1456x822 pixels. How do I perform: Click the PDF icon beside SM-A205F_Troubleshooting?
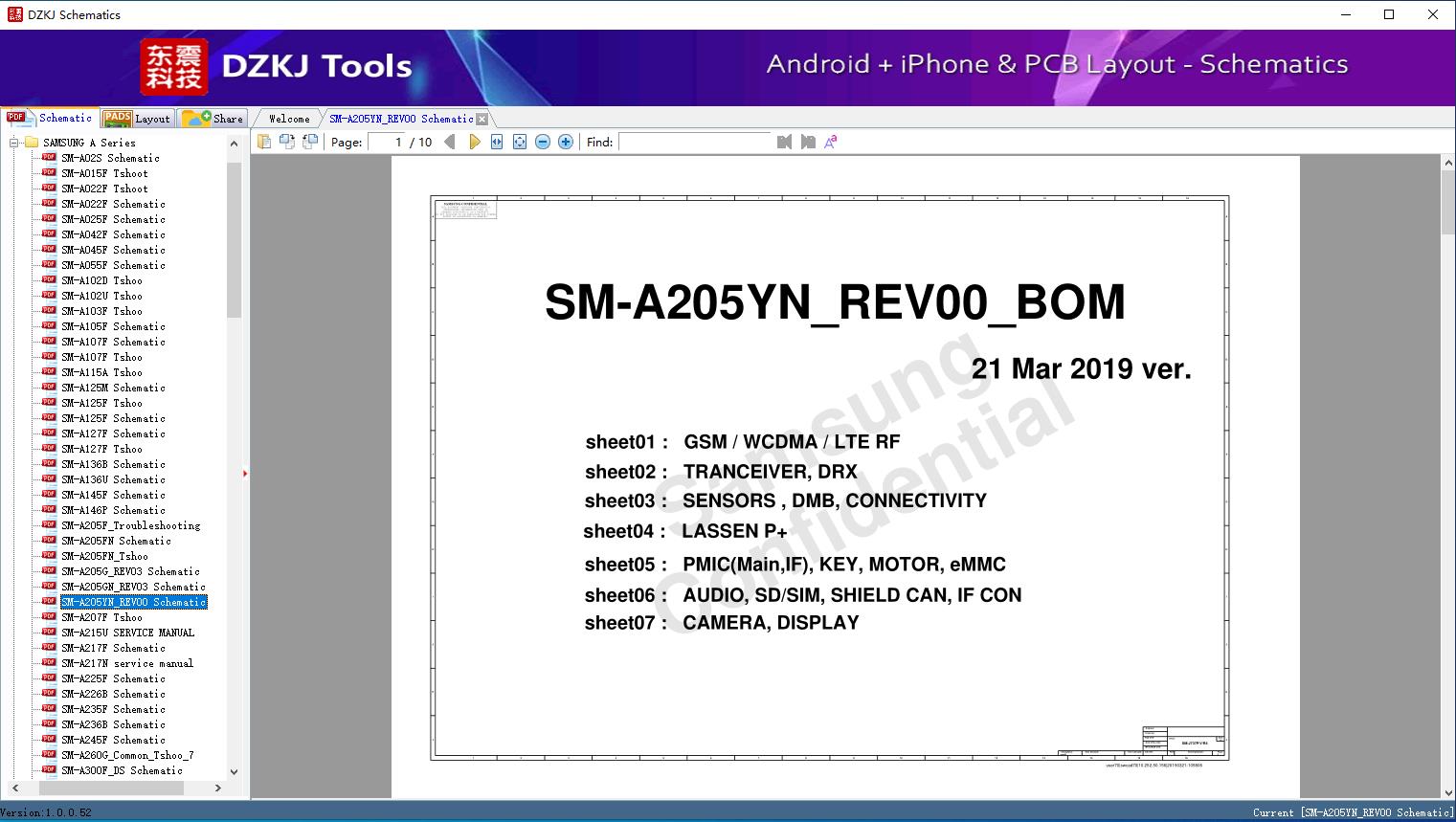(50, 525)
